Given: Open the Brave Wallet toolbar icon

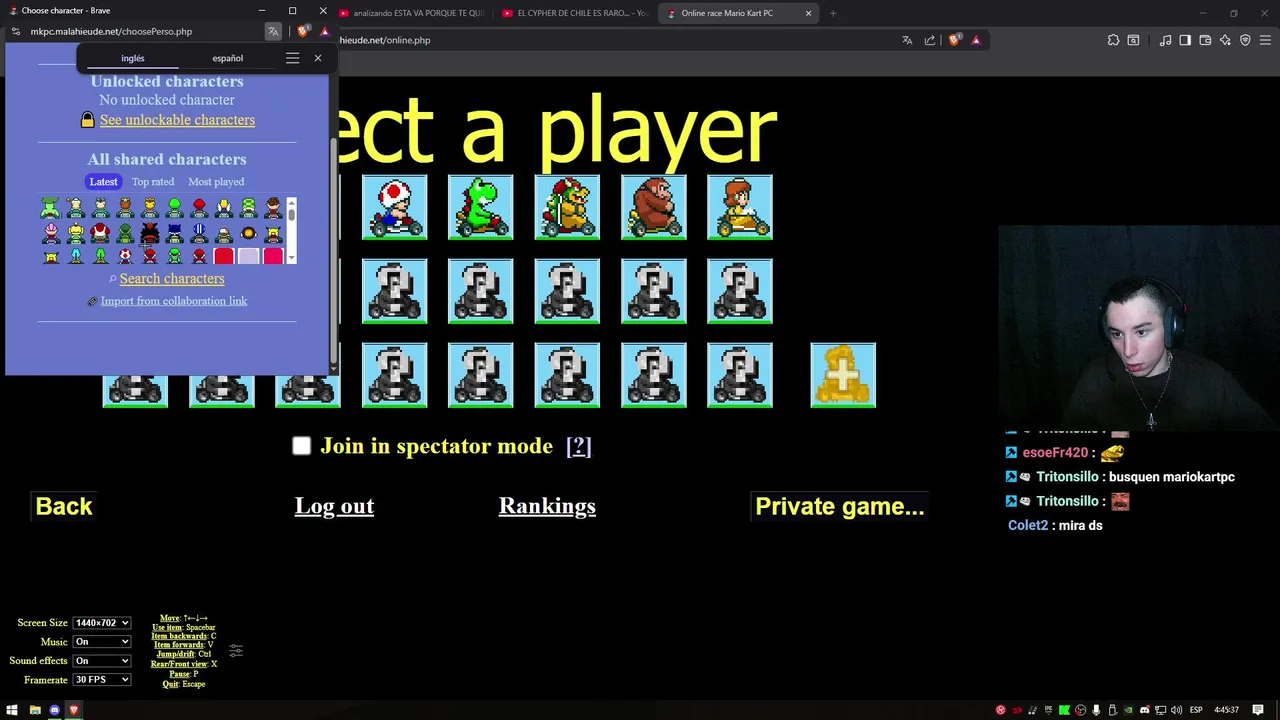Looking at the screenshot, I should pos(1205,40).
